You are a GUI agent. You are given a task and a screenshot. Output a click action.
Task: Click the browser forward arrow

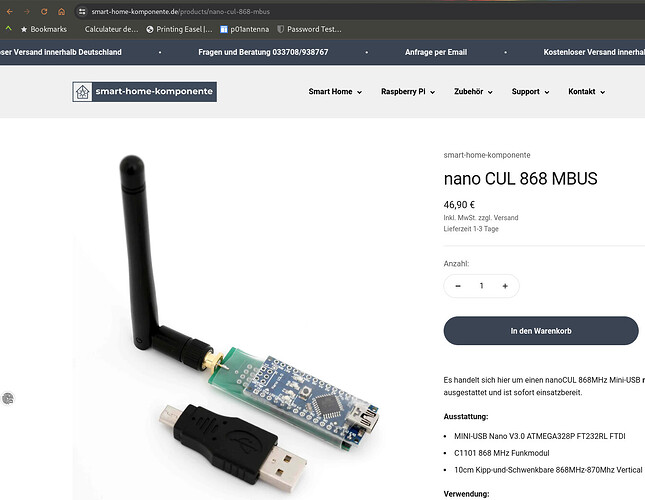(27, 12)
